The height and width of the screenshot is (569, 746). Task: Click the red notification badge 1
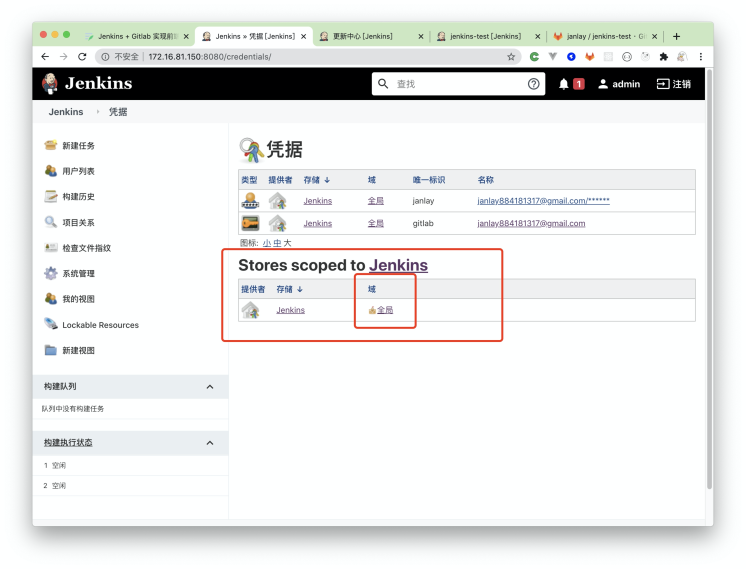tap(579, 84)
